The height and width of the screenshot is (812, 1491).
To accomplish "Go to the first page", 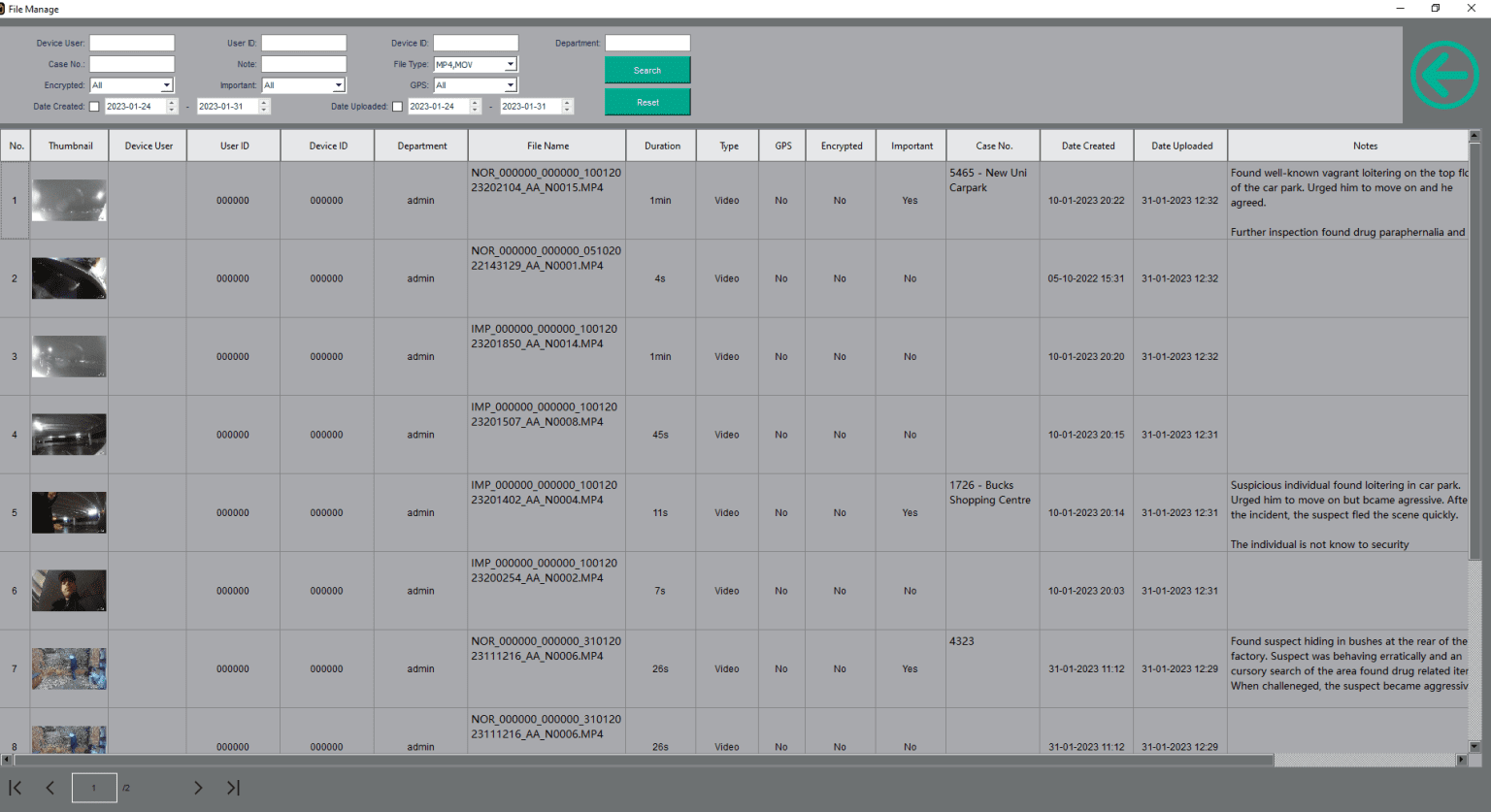I will coord(16,788).
